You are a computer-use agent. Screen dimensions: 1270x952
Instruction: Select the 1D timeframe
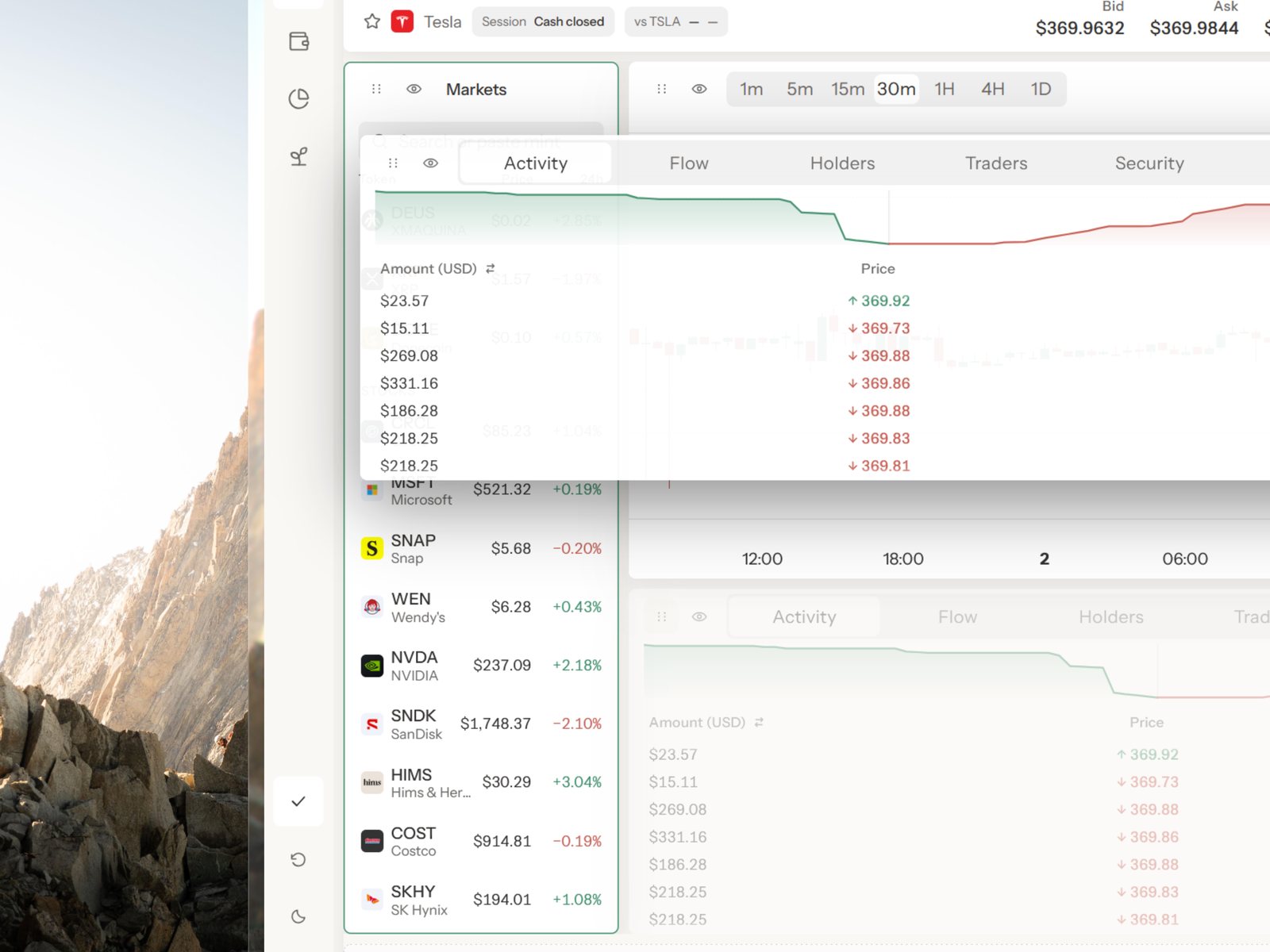1041,89
